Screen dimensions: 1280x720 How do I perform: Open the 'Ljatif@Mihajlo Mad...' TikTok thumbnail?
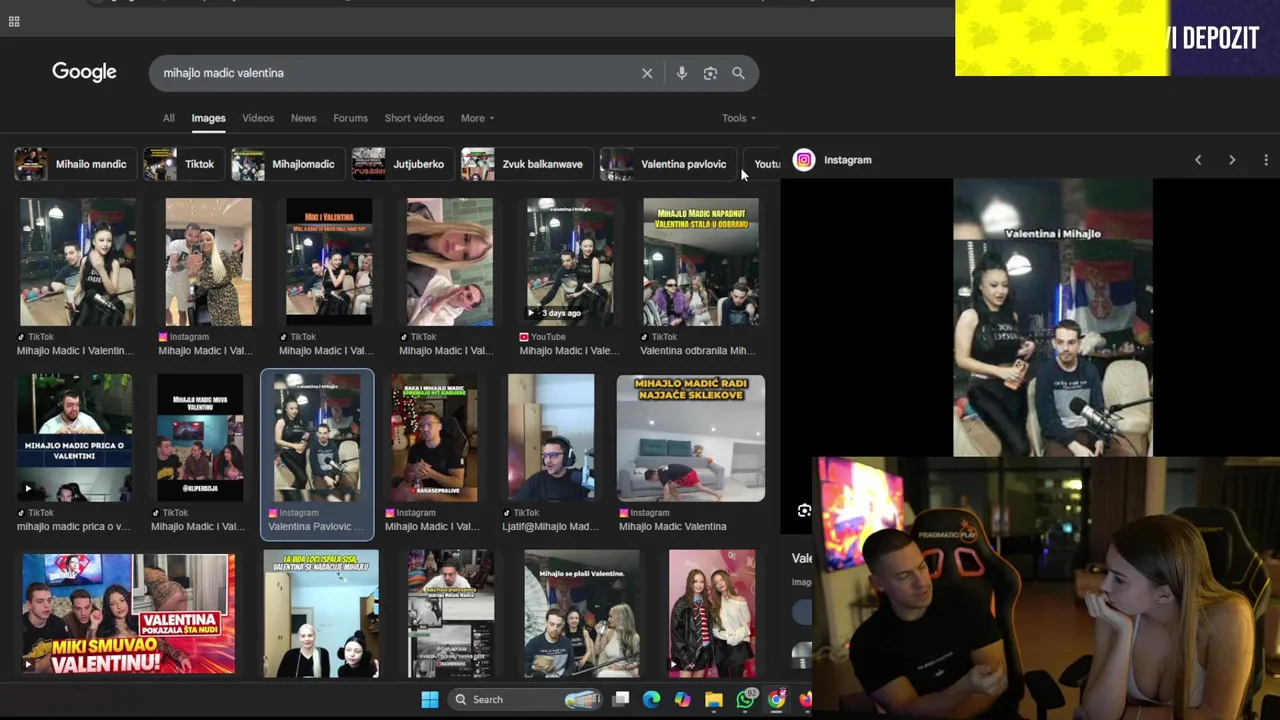pyautogui.click(x=551, y=438)
